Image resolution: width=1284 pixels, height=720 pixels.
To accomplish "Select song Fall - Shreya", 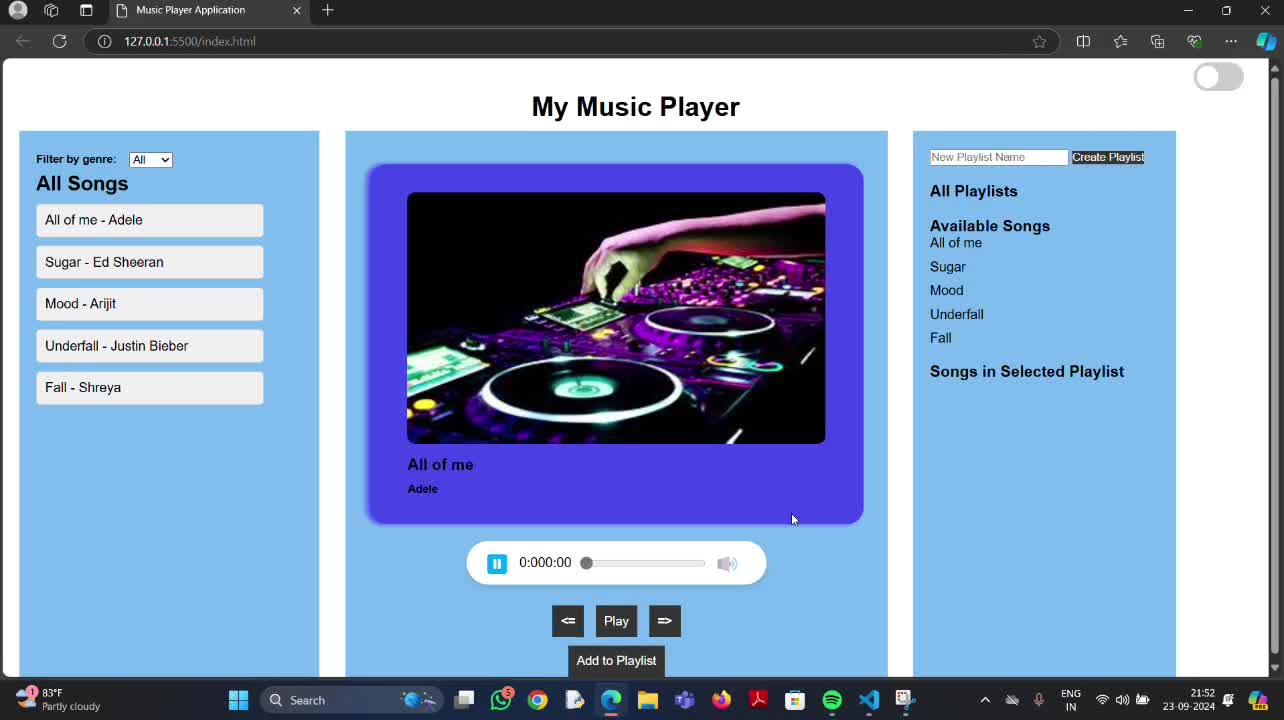I will tap(150, 388).
